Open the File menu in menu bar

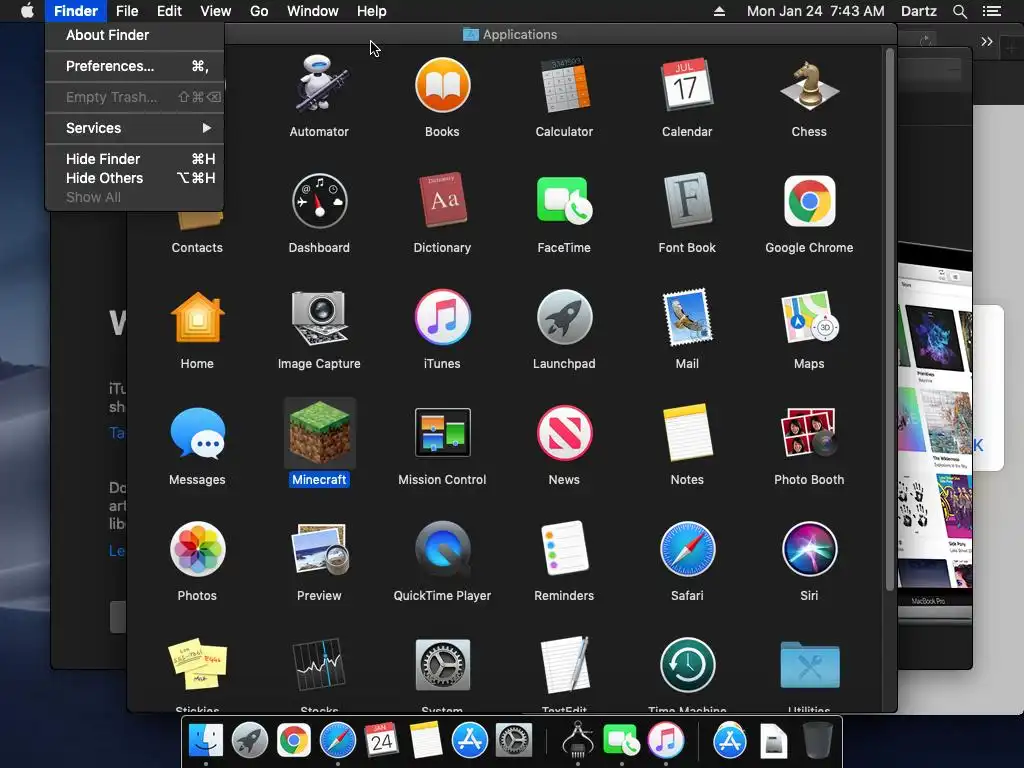point(127,11)
